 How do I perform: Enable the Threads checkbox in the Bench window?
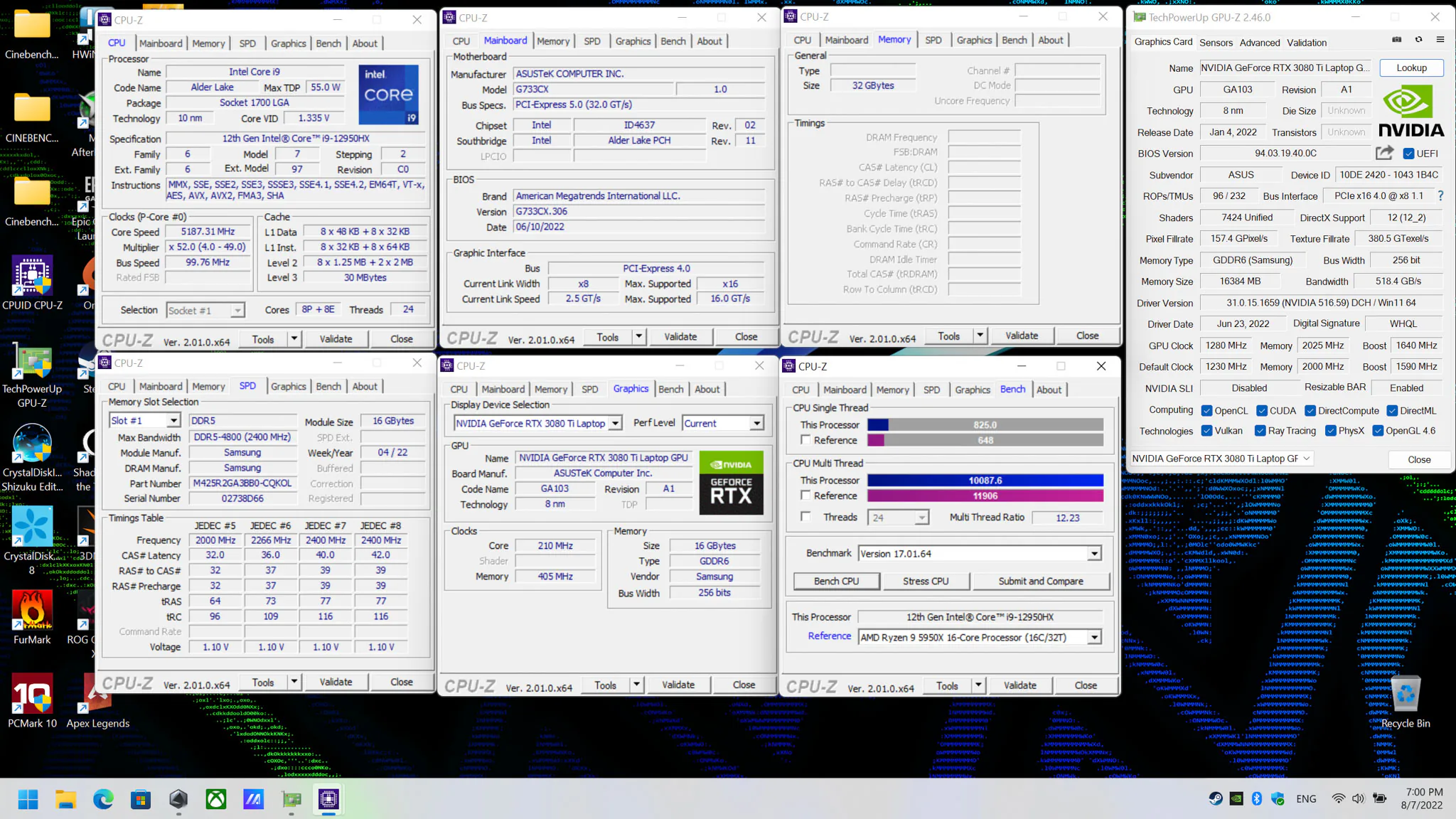(805, 516)
